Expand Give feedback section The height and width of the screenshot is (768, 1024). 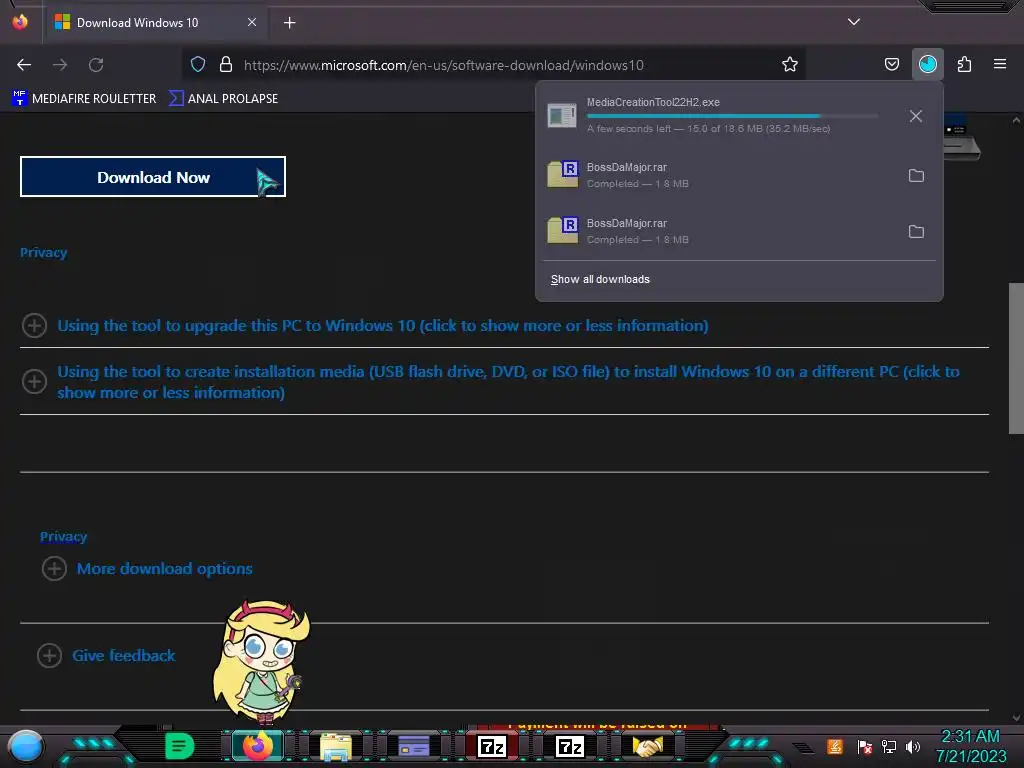point(123,656)
